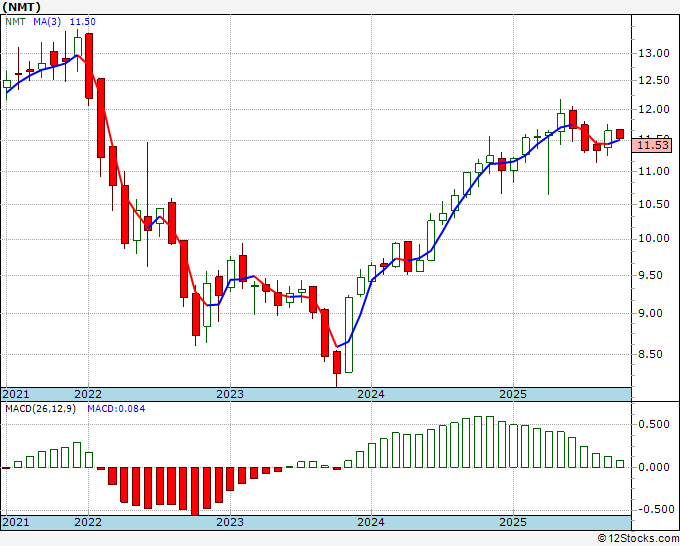Click the last red candle on the price chart

click(x=620, y=134)
